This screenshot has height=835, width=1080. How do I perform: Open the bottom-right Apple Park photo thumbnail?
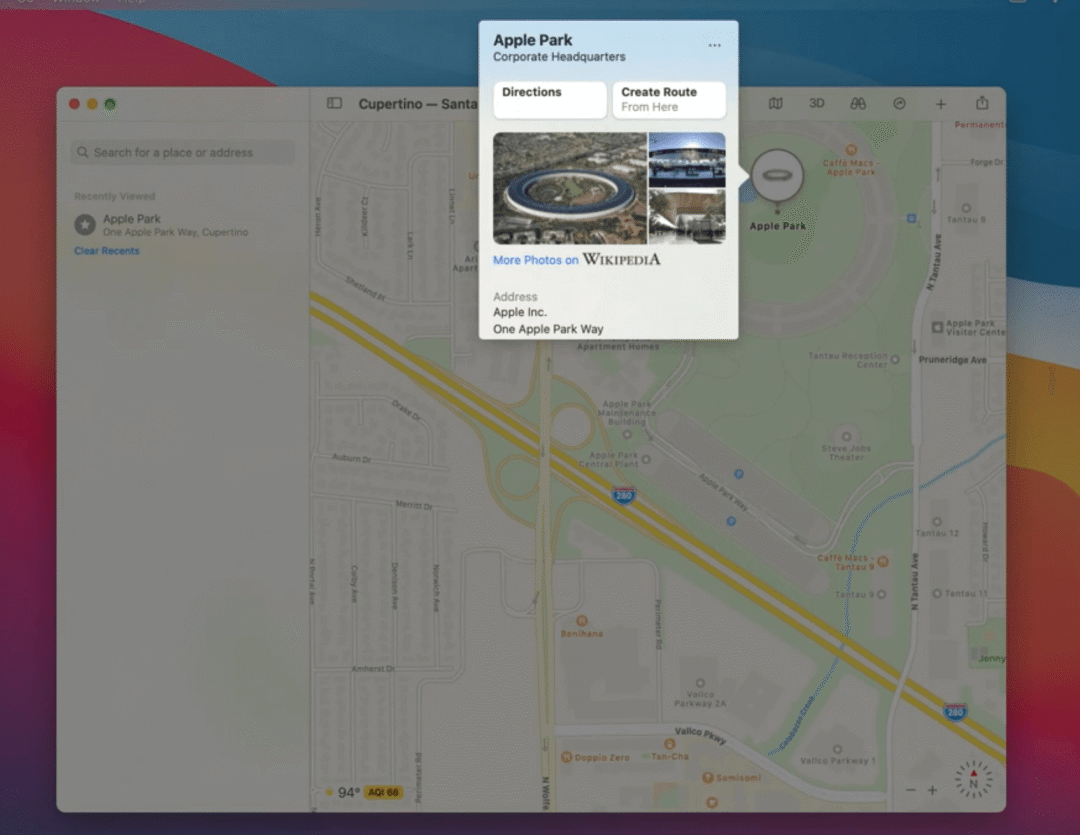pos(687,217)
